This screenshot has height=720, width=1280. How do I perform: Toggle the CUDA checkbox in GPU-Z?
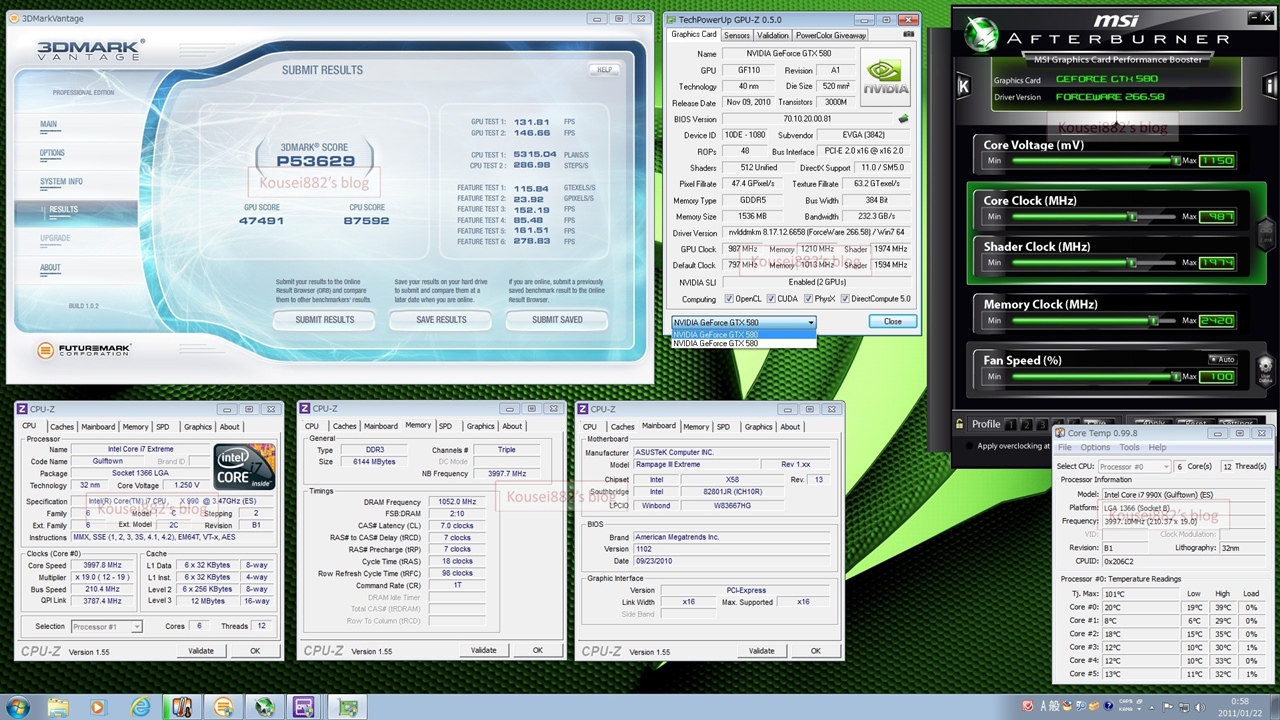point(770,299)
